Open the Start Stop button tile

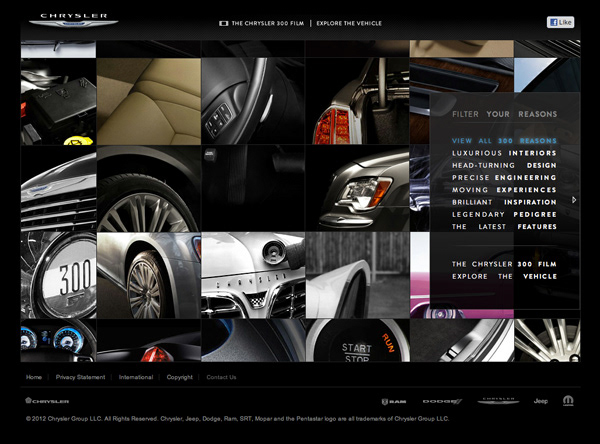357,340
